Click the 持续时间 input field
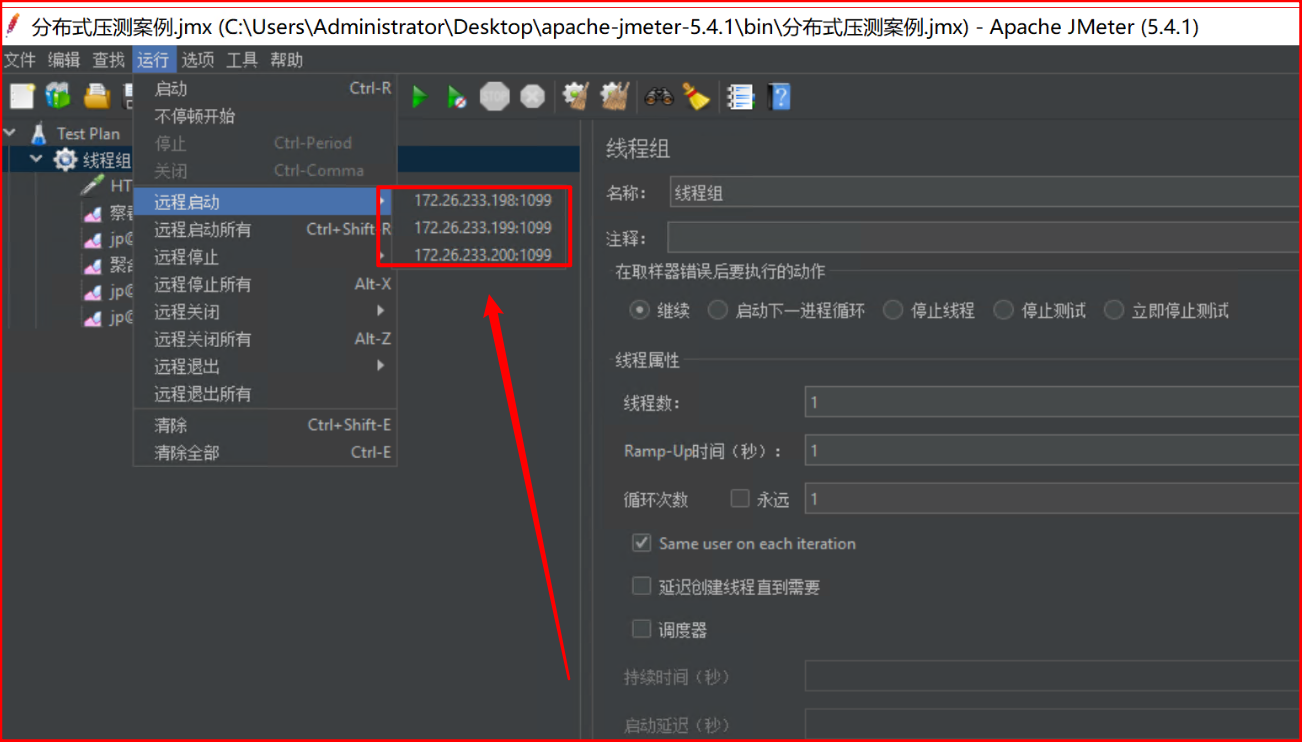 click(1053, 677)
